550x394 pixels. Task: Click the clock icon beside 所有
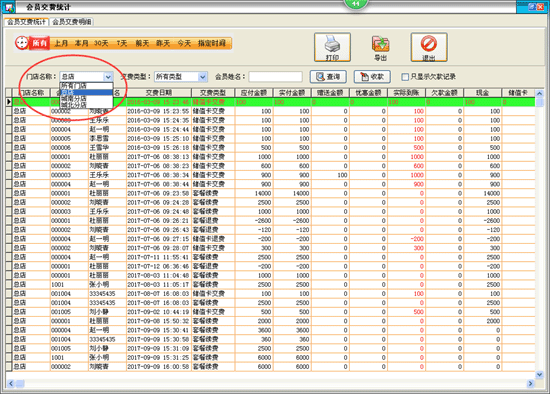22,43
